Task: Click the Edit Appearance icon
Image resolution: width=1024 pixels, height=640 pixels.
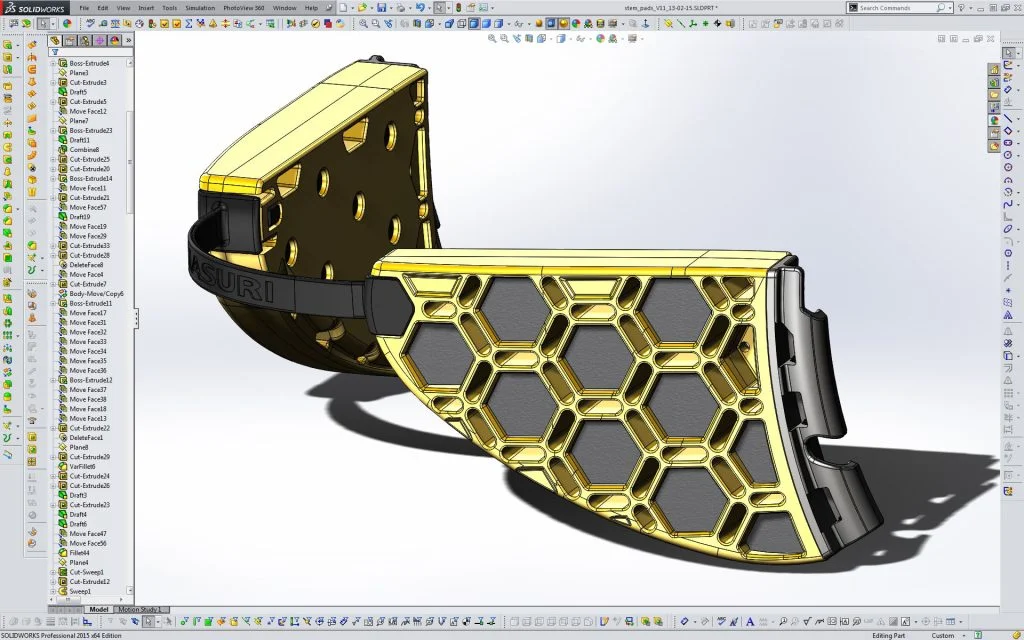Action: (600, 38)
